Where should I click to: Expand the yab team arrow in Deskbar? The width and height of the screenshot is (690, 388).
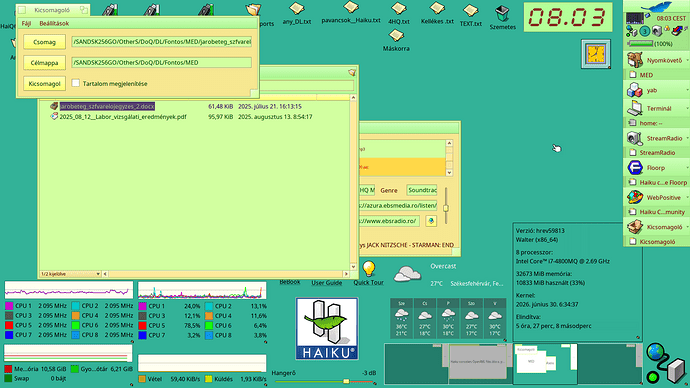pyautogui.click(x=687, y=90)
